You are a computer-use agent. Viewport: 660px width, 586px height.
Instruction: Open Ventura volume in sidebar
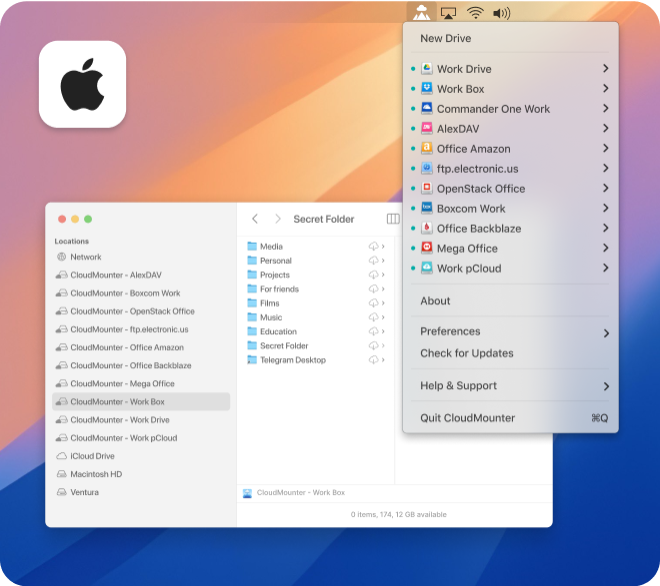tap(141, 492)
